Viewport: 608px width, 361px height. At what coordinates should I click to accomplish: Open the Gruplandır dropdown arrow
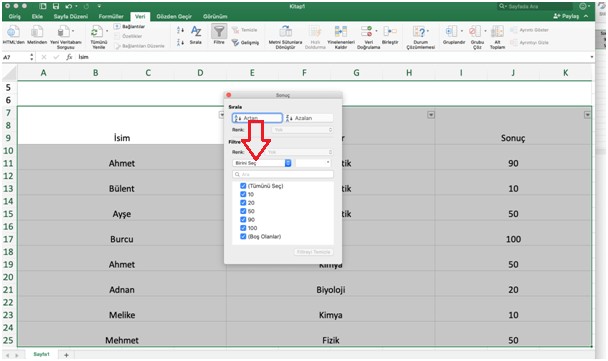461,31
